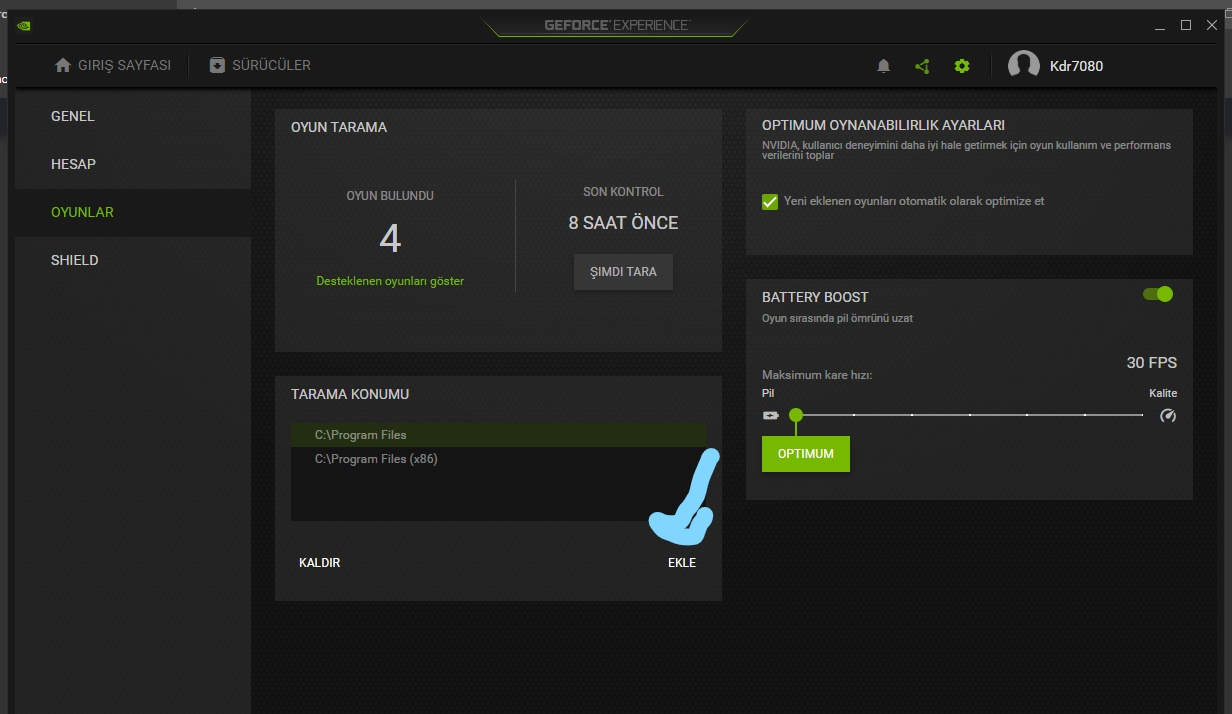Click the share icon in the header
Image resolution: width=1232 pixels, height=714 pixels.
[x=922, y=66]
